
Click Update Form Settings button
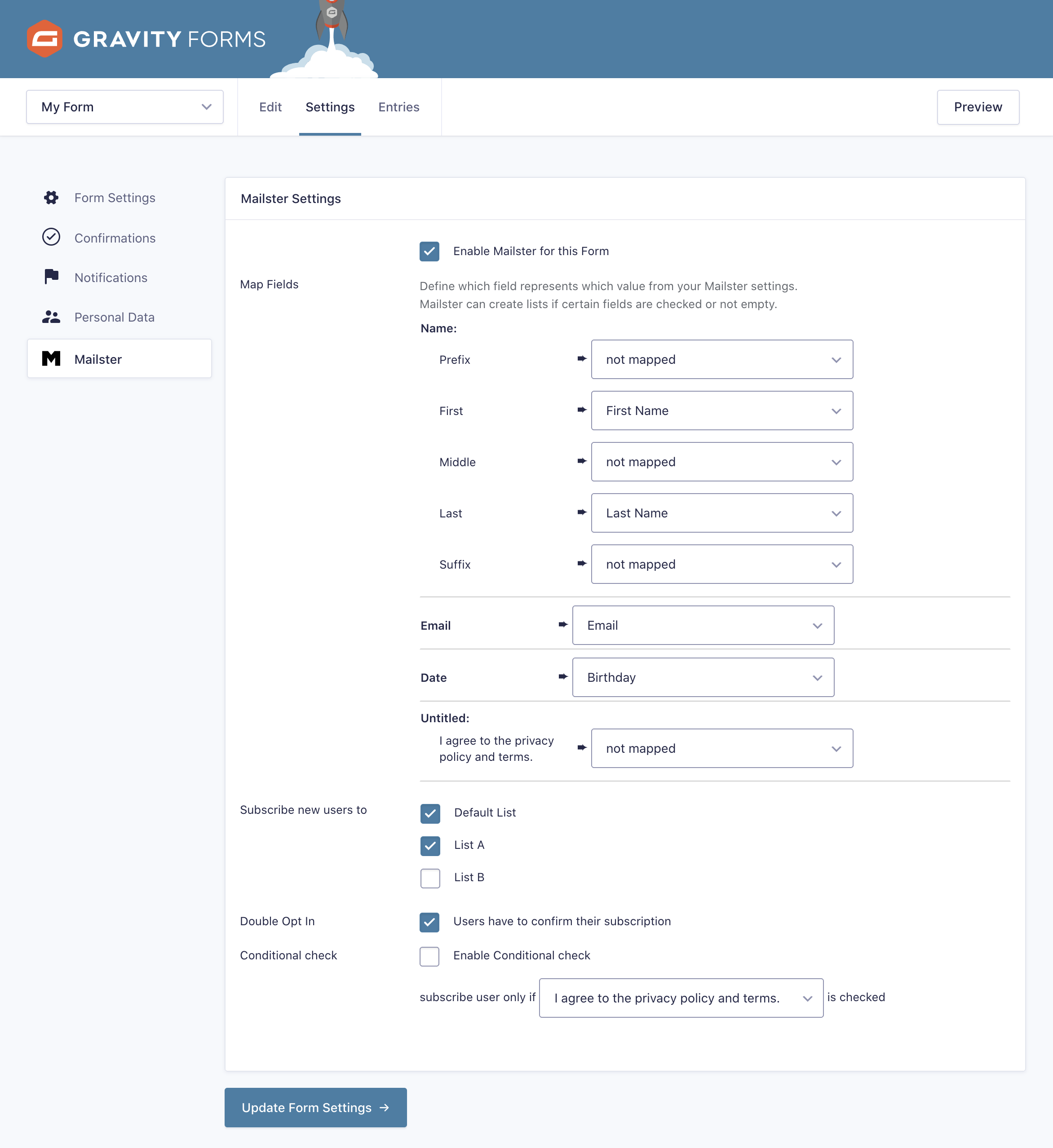[x=315, y=1108]
